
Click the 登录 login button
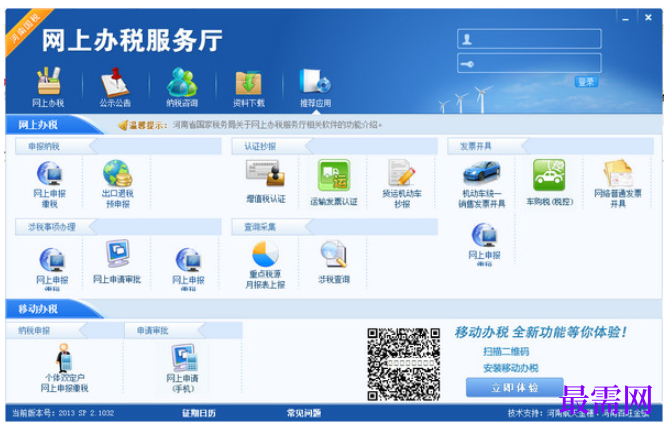(586, 82)
